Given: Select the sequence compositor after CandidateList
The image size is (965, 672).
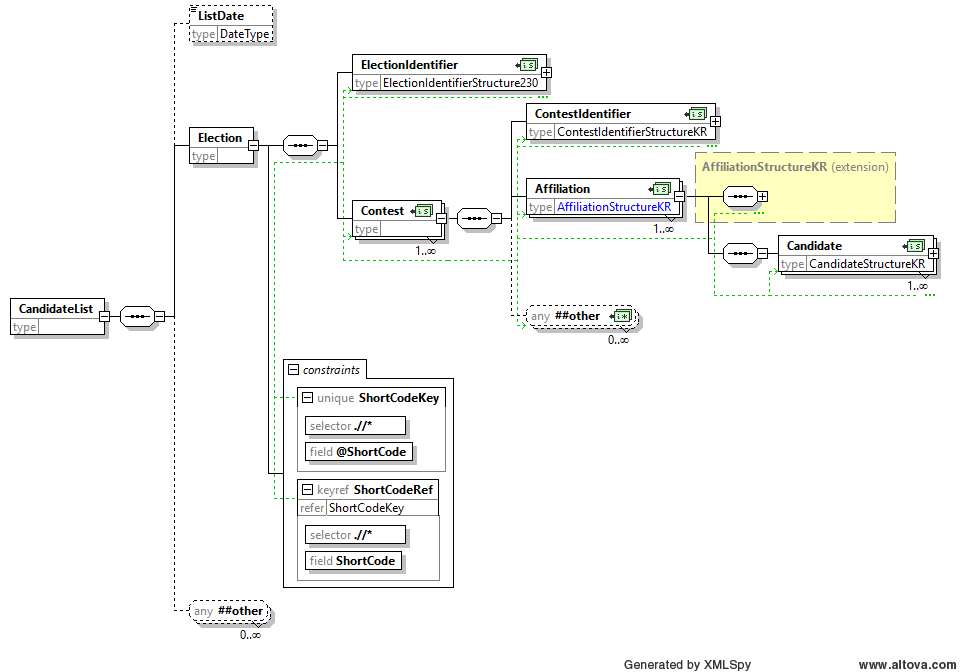Looking at the screenshot, I should [137, 316].
